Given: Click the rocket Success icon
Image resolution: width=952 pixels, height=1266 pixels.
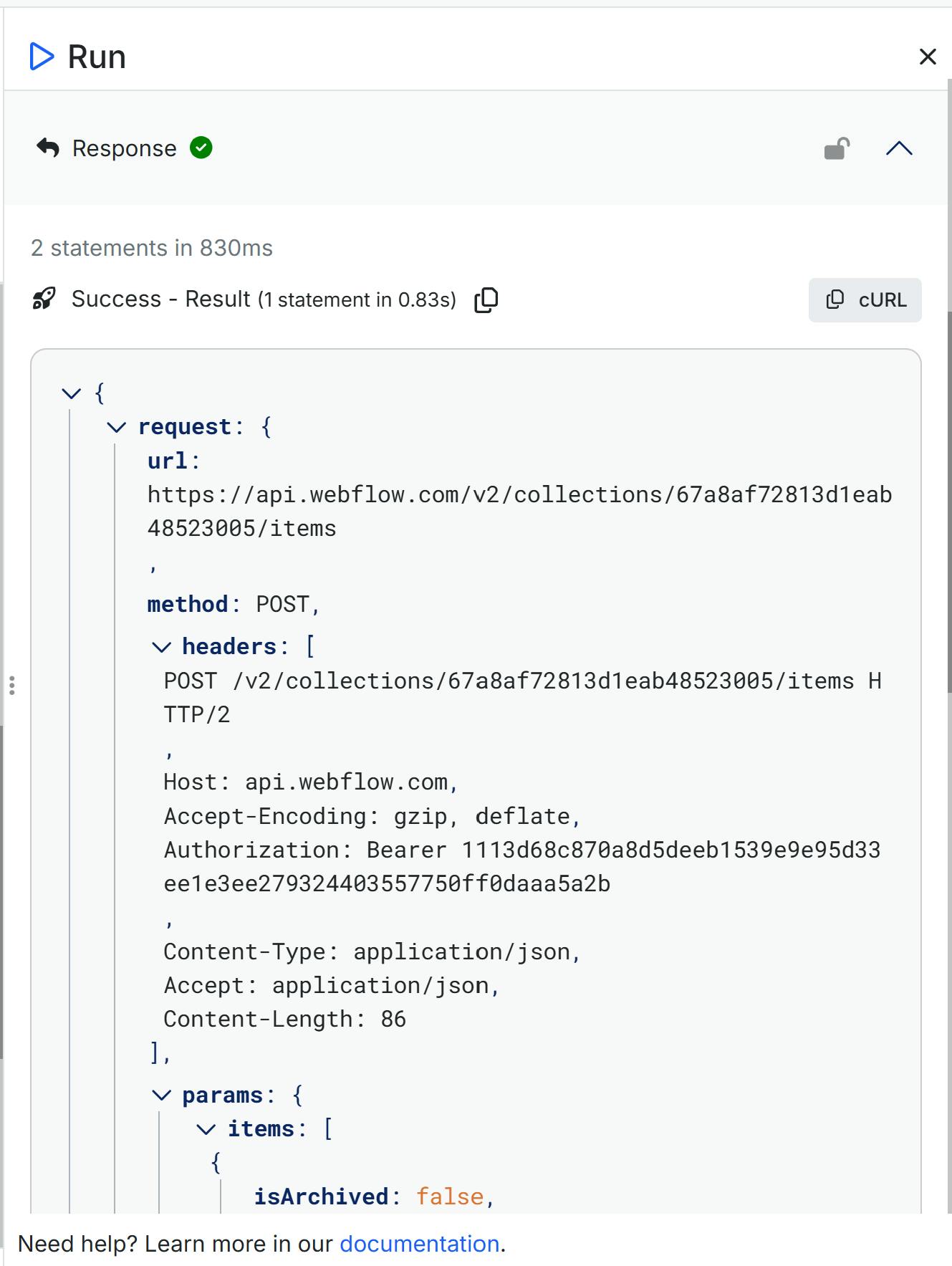Looking at the screenshot, I should (x=44, y=299).
